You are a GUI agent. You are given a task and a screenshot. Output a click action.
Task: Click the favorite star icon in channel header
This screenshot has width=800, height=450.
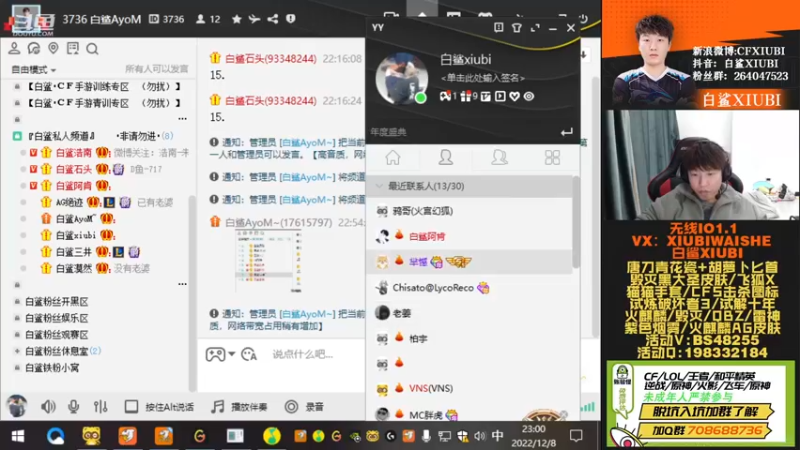(237, 19)
